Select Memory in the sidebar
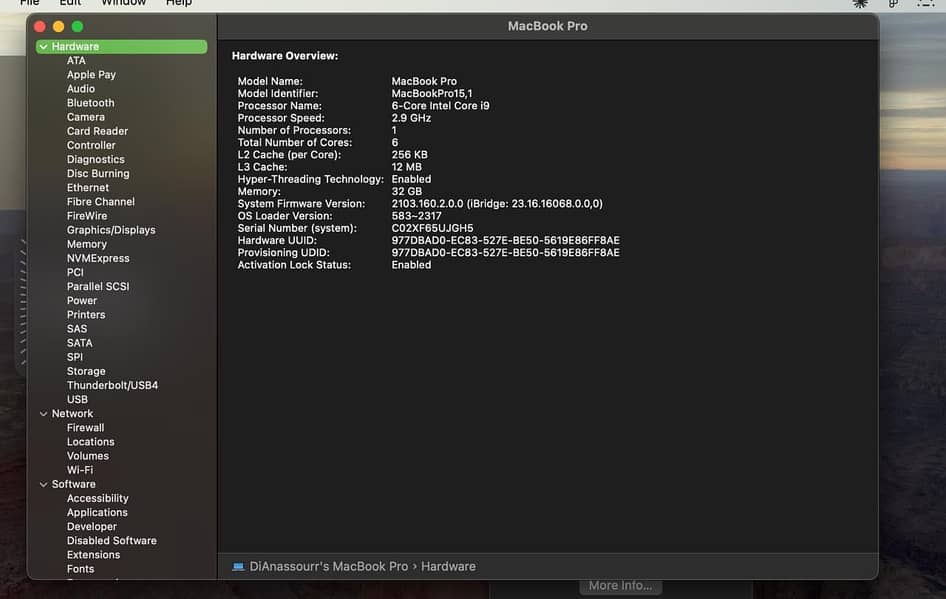The height and width of the screenshot is (599, 946). (87, 244)
